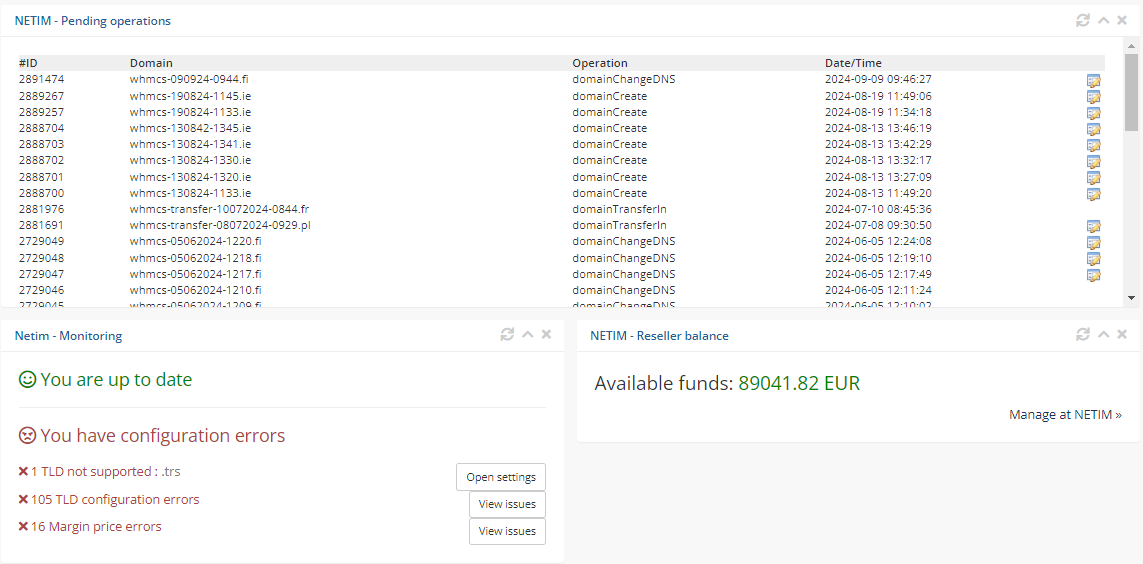
Task: View issues for TLD configuration errors
Action: [507, 504]
